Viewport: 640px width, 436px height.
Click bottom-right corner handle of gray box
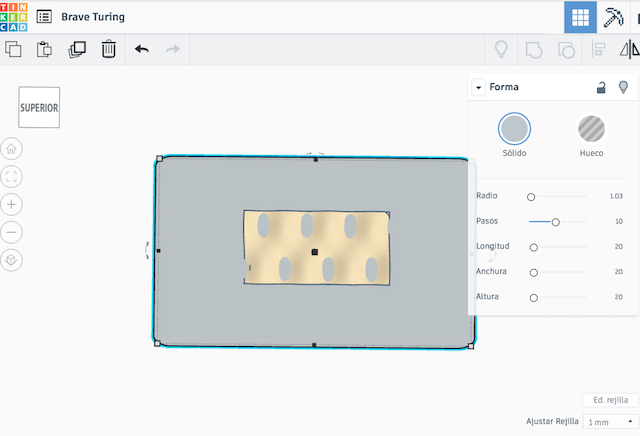[x=471, y=346]
